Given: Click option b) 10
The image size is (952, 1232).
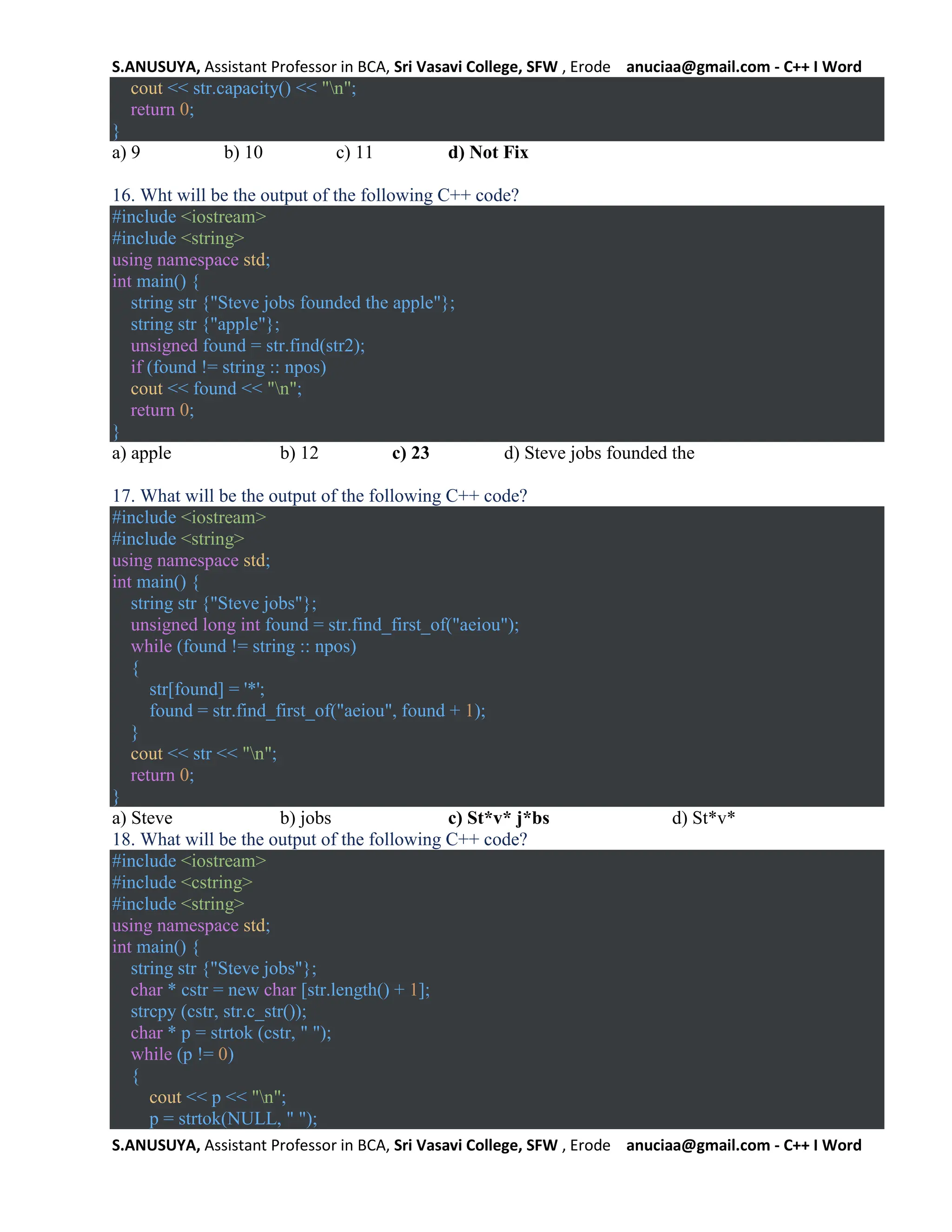Looking at the screenshot, I should pos(243,152).
